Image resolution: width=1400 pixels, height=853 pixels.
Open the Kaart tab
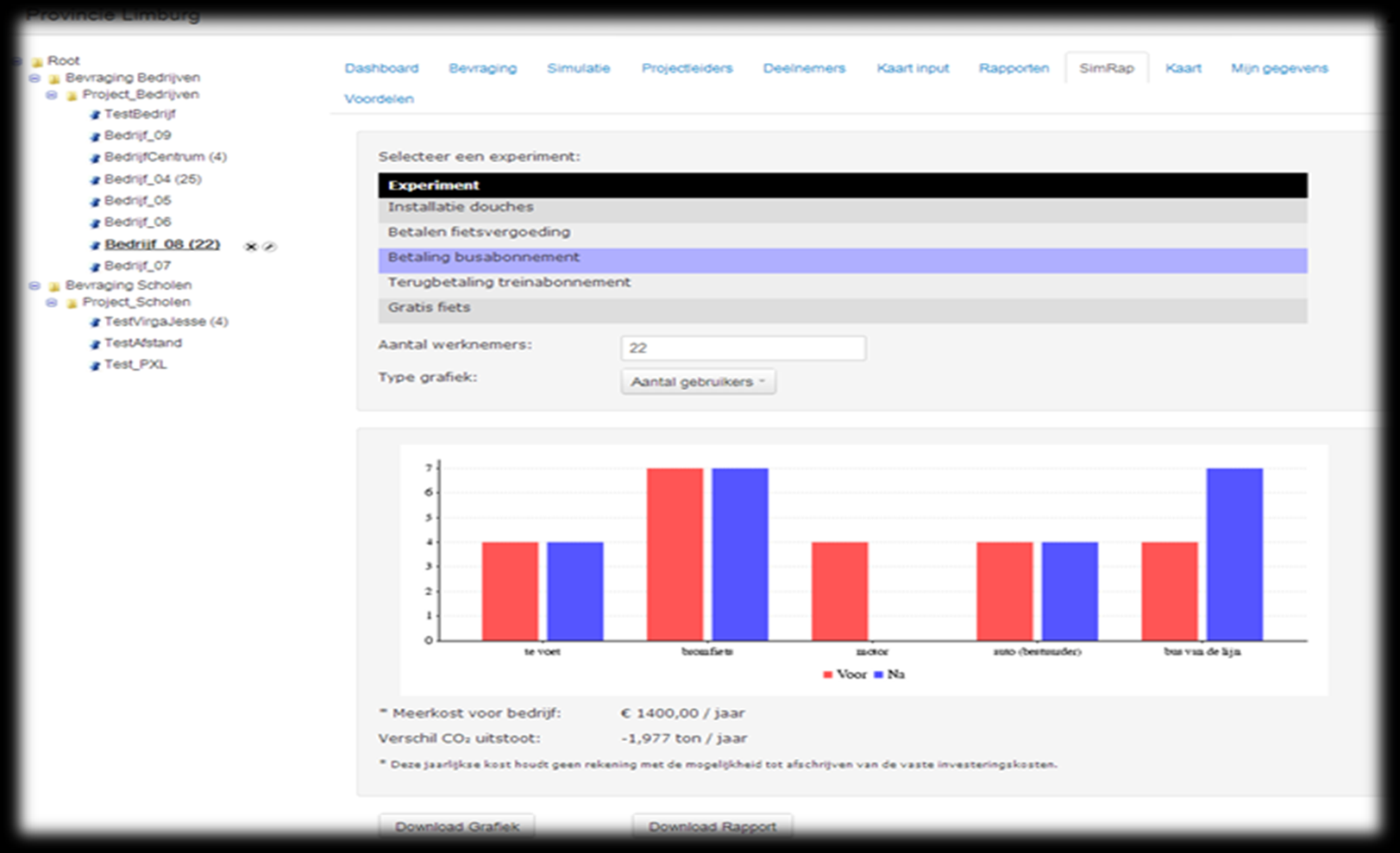1183,68
